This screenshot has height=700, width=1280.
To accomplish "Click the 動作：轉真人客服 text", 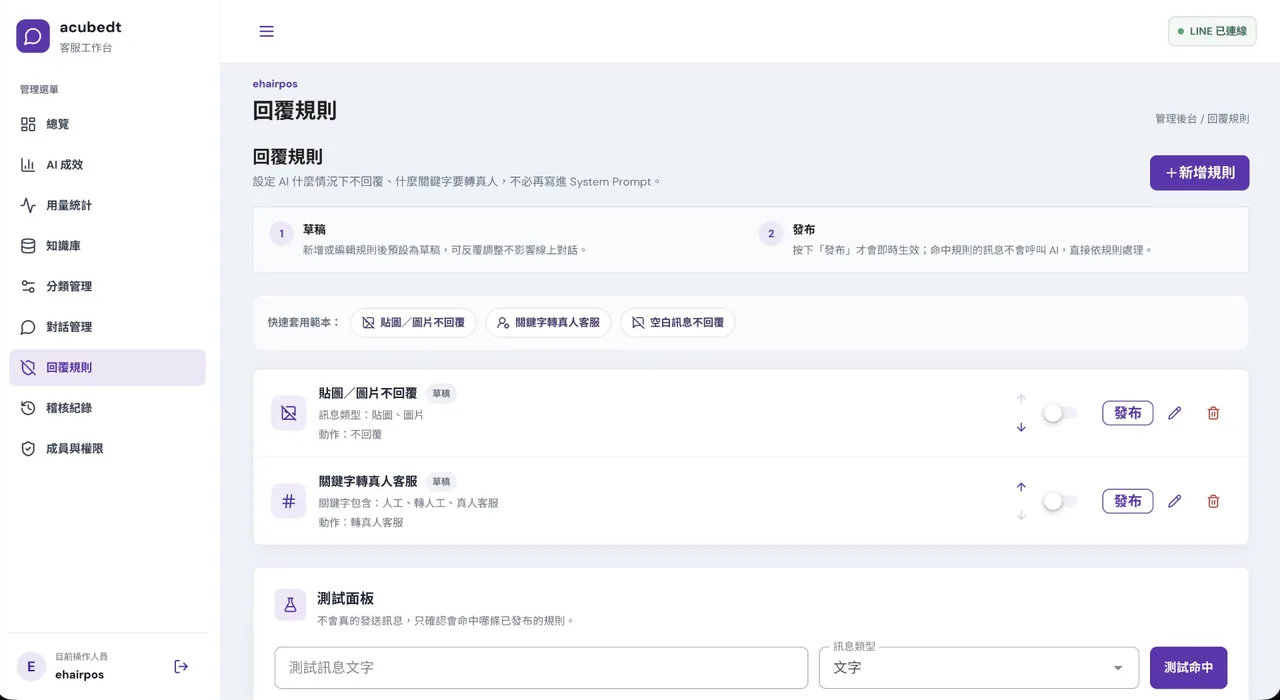I will tap(361, 522).
